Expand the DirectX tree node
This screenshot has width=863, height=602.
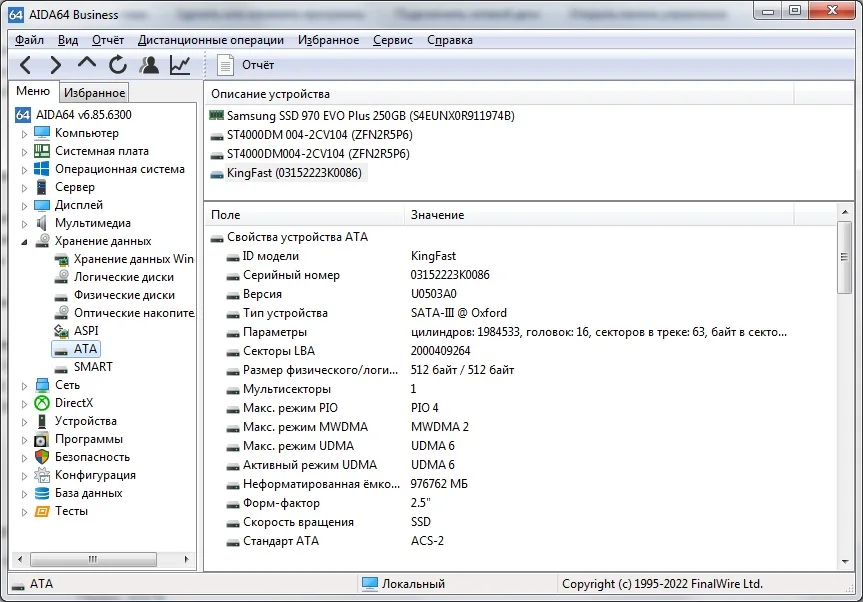click(24, 404)
